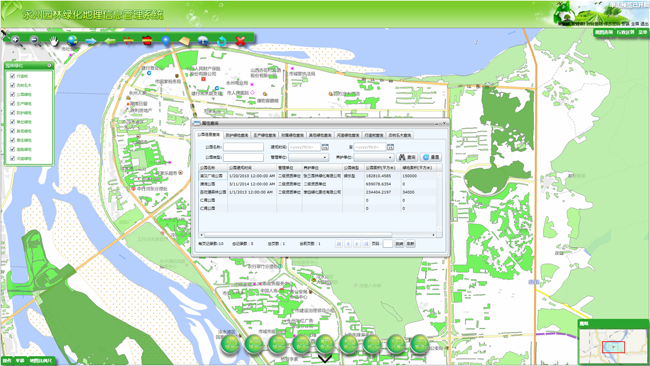Image resolution: width=650 pixels, height=366 pixels.
Task: Switch to the 古树名木查询 tab
Action: pos(400,135)
